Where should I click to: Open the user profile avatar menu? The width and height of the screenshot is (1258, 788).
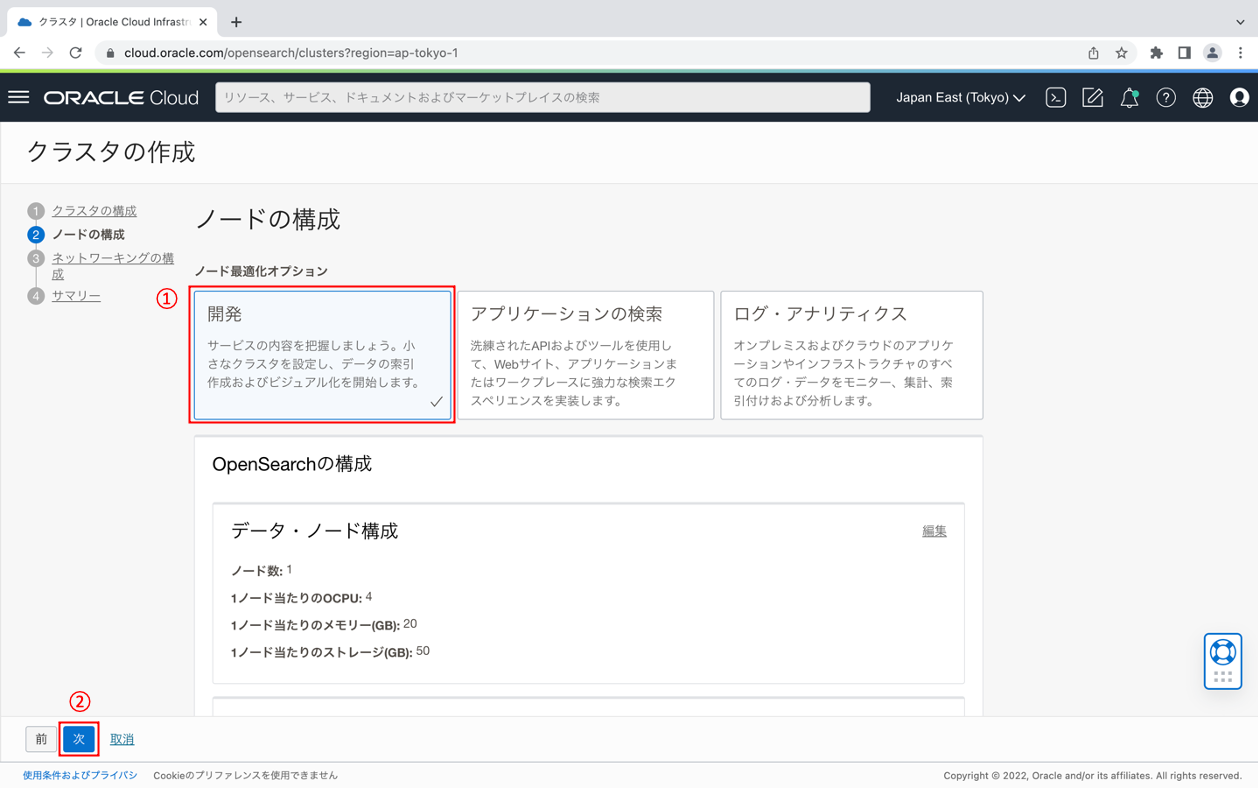tap(1239, 97)
